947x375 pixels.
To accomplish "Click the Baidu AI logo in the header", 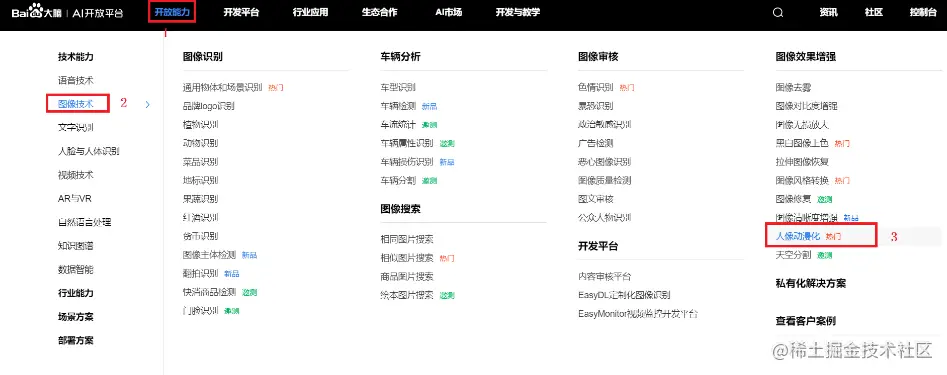I will click(x=67, y=13).
